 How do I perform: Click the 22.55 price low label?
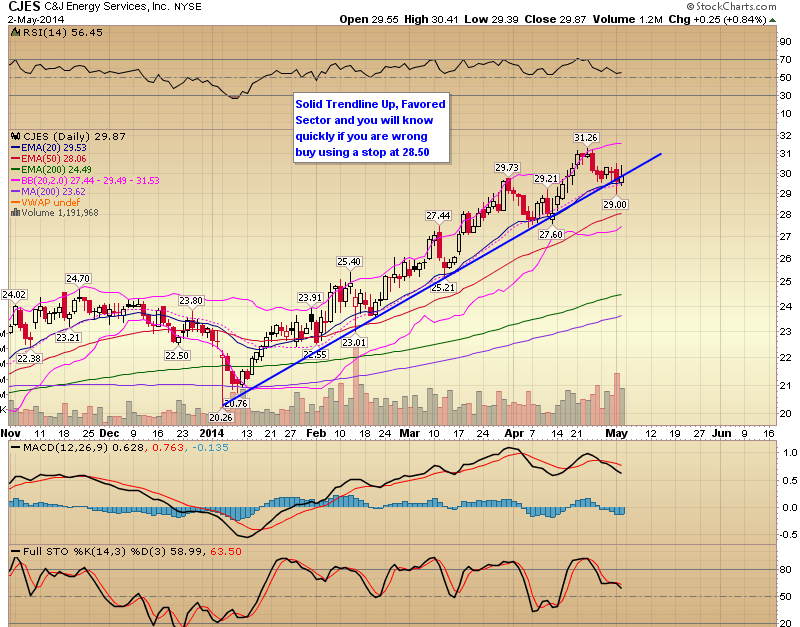coord(314,354)
